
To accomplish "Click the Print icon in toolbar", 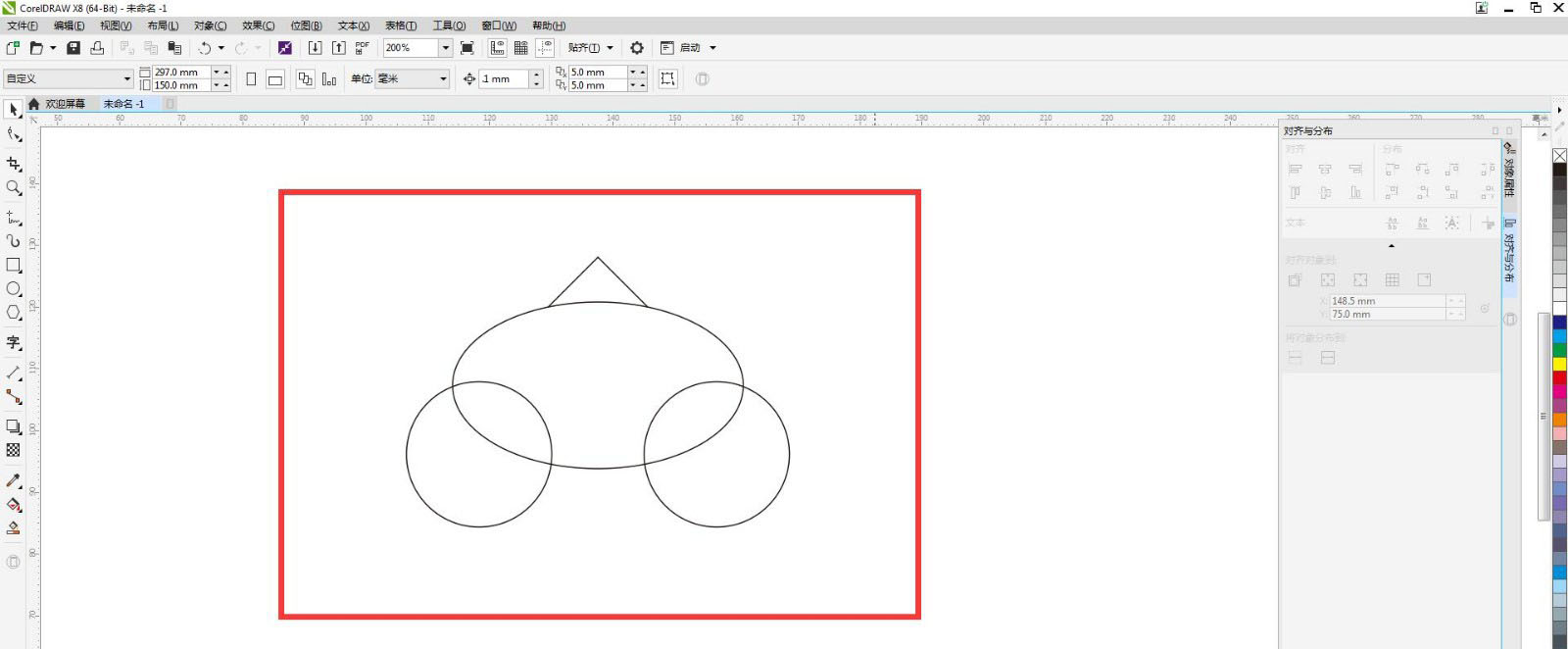I will pos(97,48).
